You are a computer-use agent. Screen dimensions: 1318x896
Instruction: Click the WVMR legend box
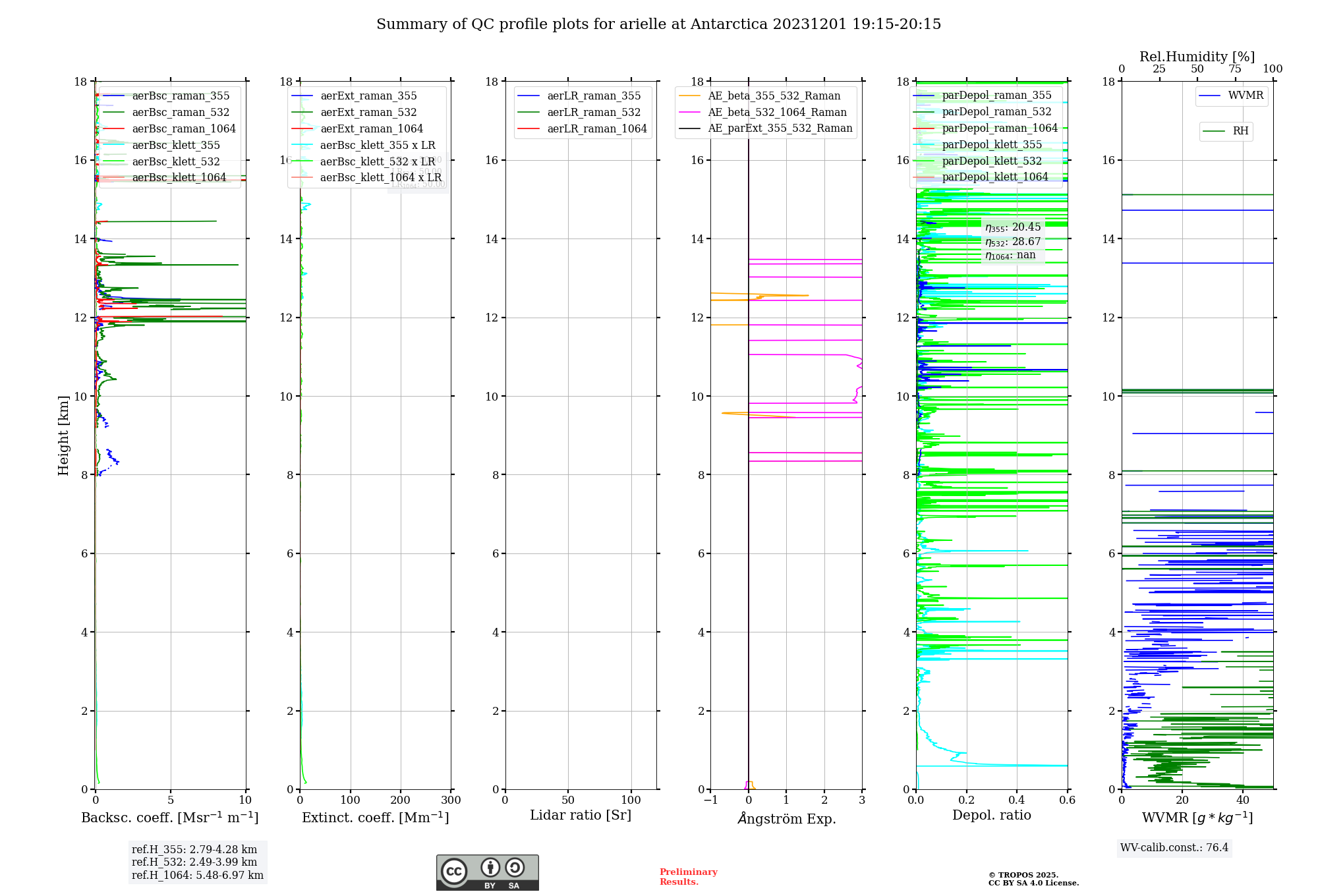(1232, 96)
